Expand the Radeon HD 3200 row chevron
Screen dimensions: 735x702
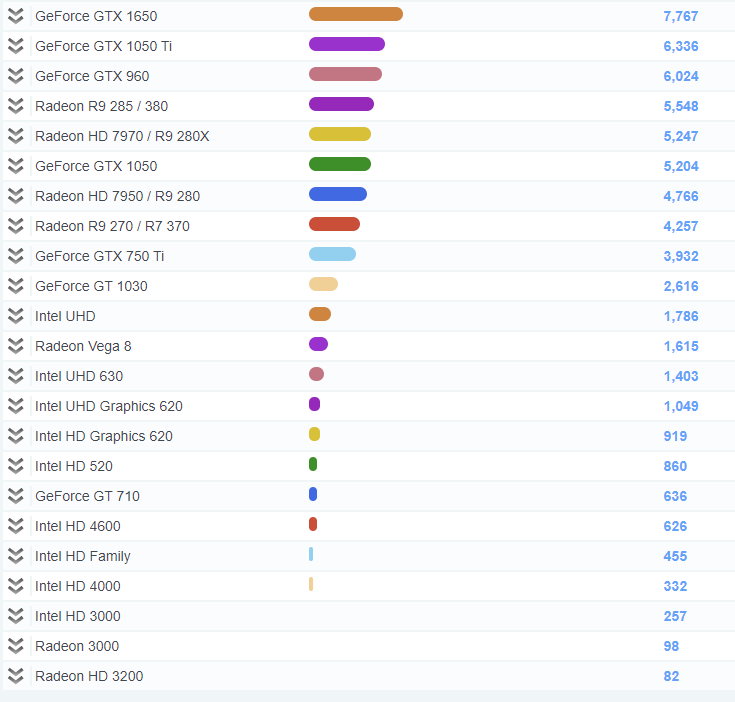15,676
